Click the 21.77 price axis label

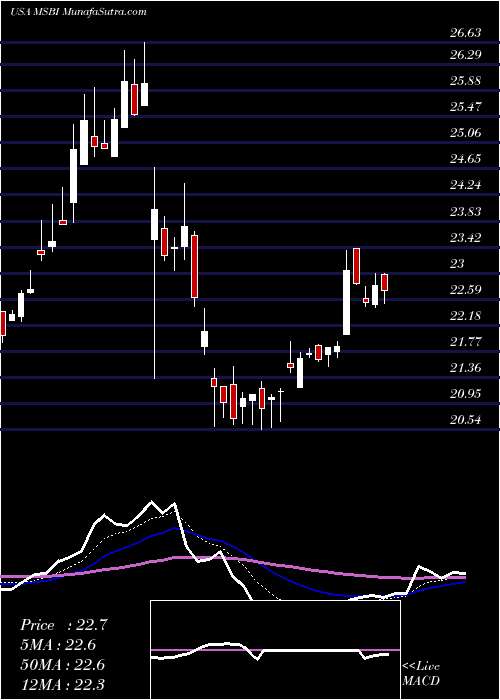[x=466, y=342]
